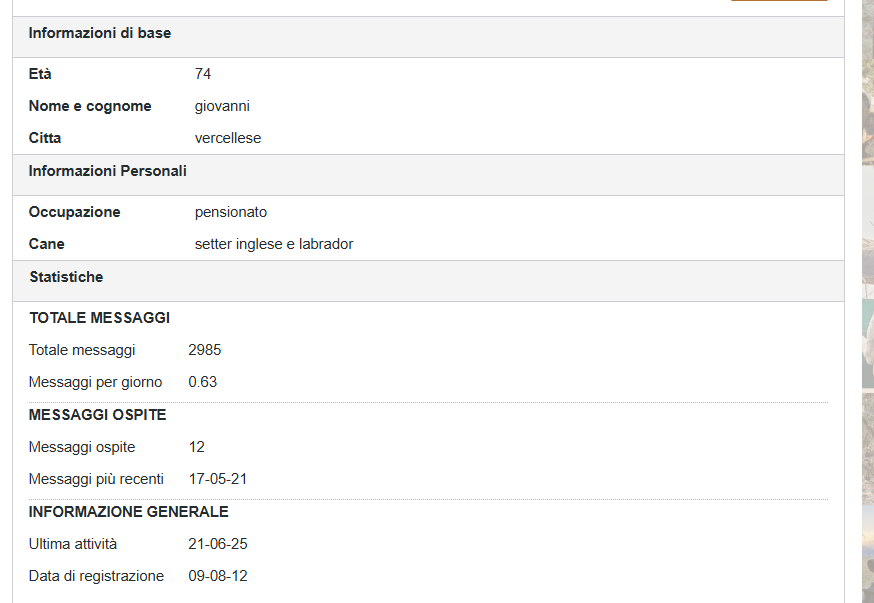Click the occupation value 'pensionato'
Viewport: 874px width, 603px height.
(x=231, y=212)
